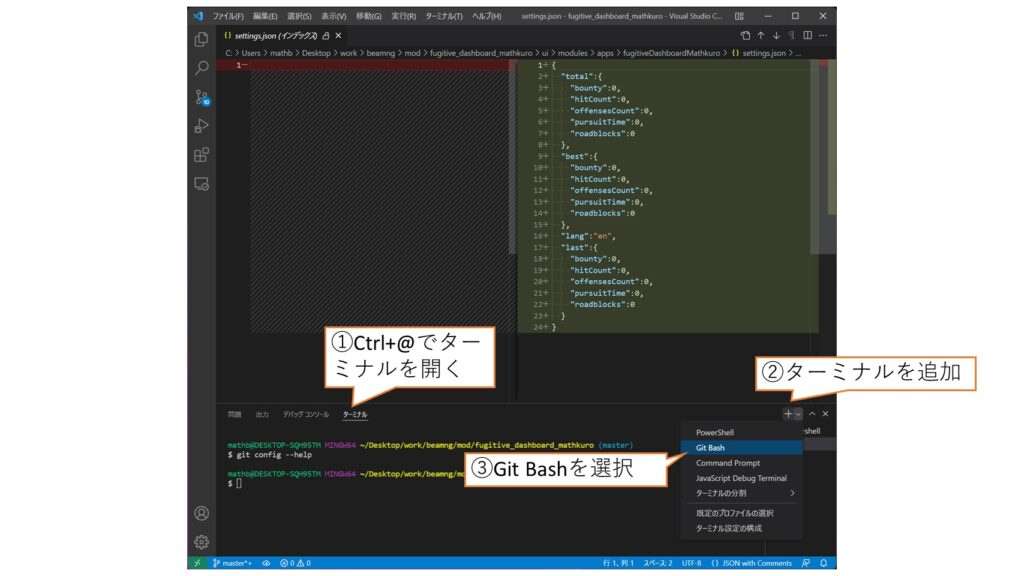This screenshot has width=1024, height=576.
Task: Open the 表示(V) menu
Action: (x=334, y=16)
